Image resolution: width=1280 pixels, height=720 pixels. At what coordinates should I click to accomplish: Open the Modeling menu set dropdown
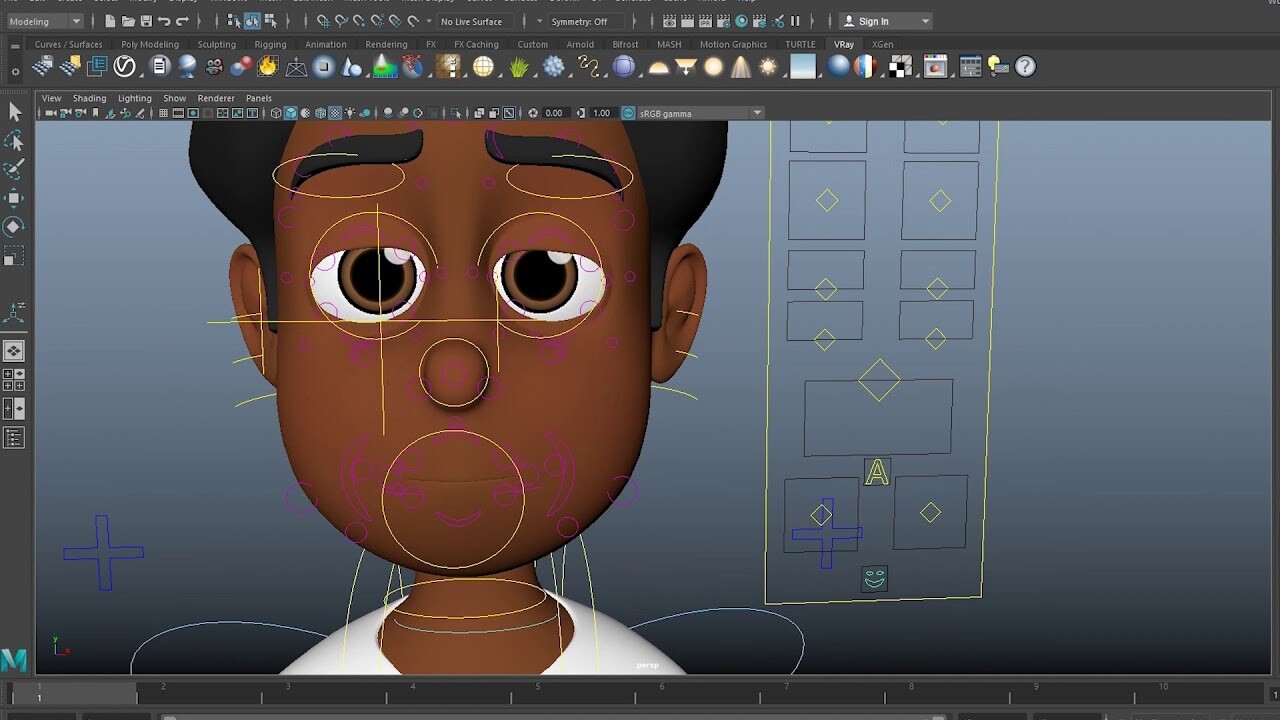point(45,20)
